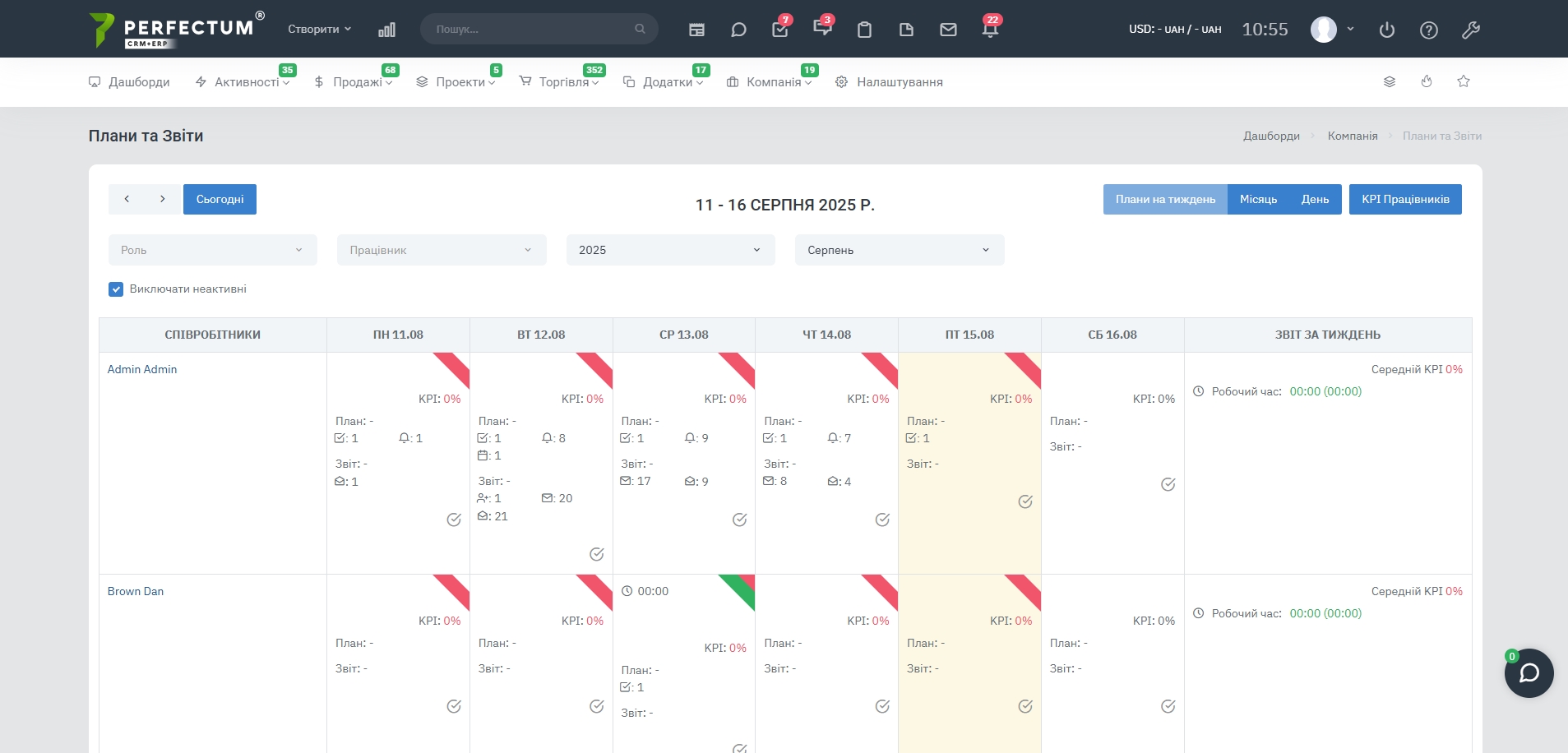The height and width of the screenshot is (753, 1568).
Task: Mark Admin Admin СР 13.08 check circle
Action: click(x=740, y=520)
